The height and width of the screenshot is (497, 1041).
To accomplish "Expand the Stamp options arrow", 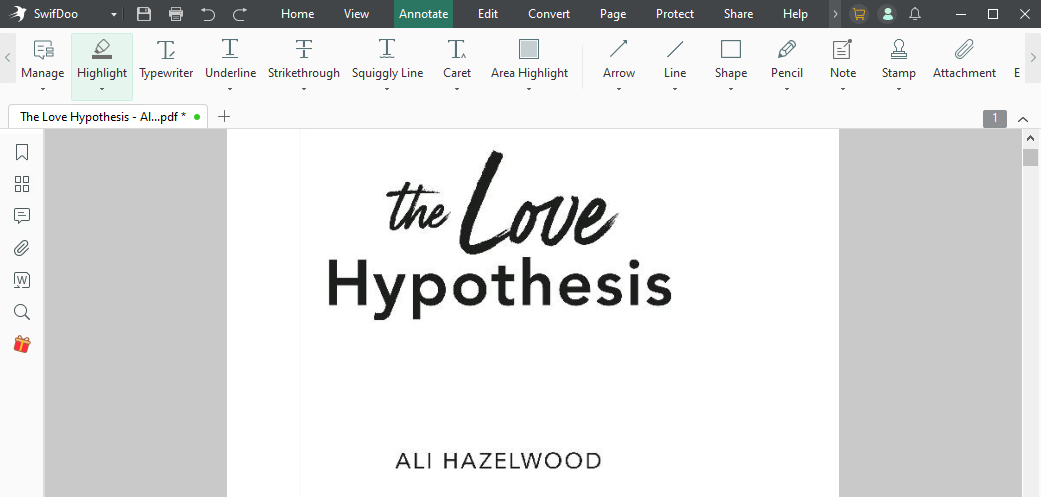I will click(x=898, y=89).
